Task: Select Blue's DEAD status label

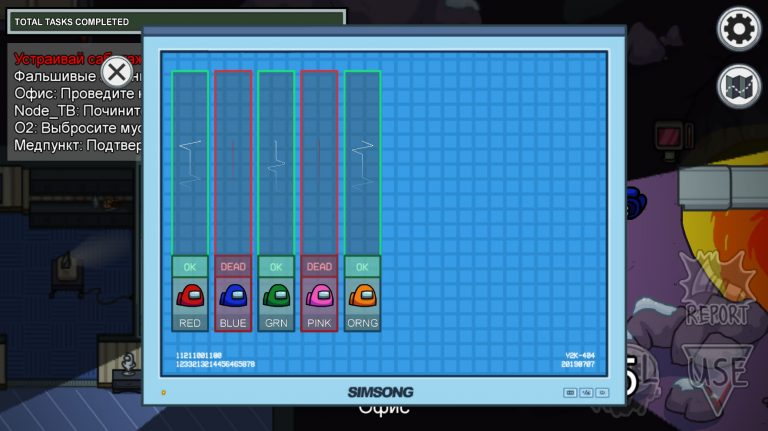Action: pyautogui.click(x=233, y=267)
